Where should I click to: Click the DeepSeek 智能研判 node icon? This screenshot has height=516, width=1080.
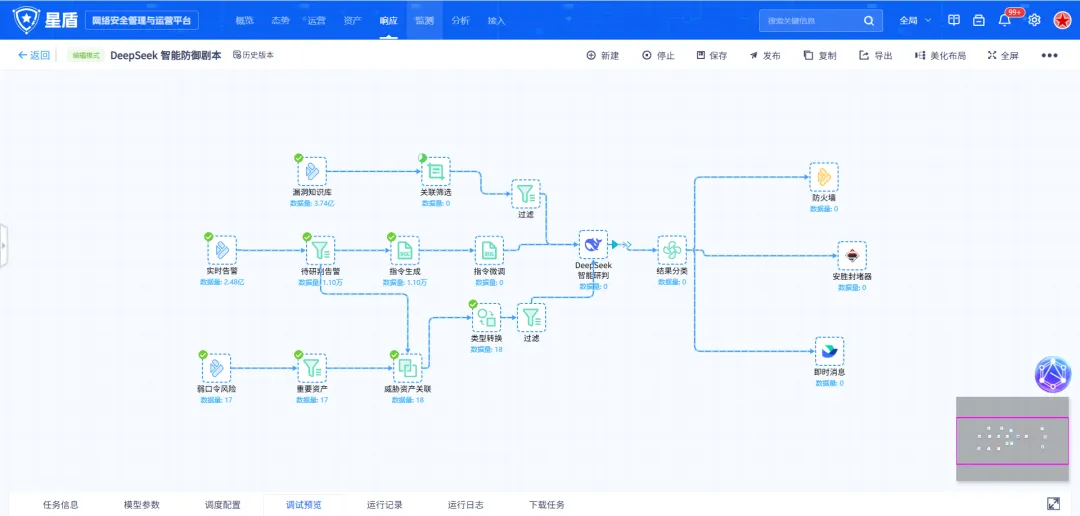(x=593, y=245)
